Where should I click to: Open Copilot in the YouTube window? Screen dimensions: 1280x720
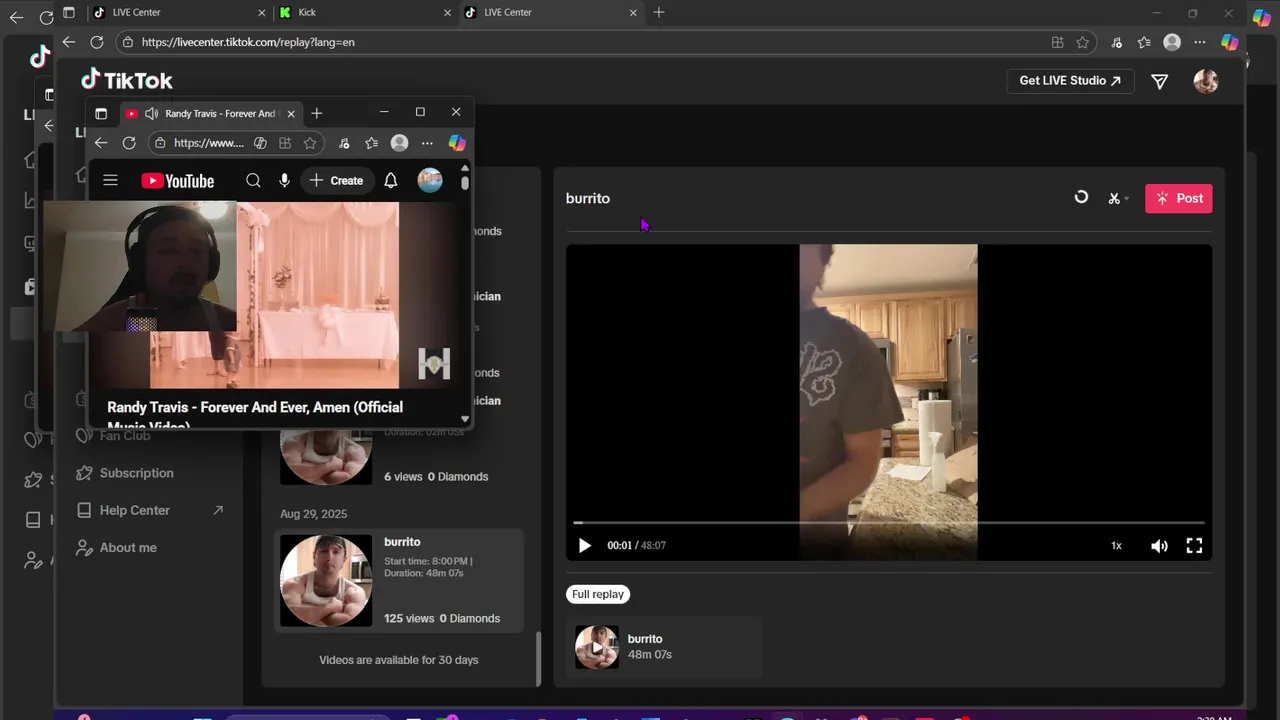[457, 143]
